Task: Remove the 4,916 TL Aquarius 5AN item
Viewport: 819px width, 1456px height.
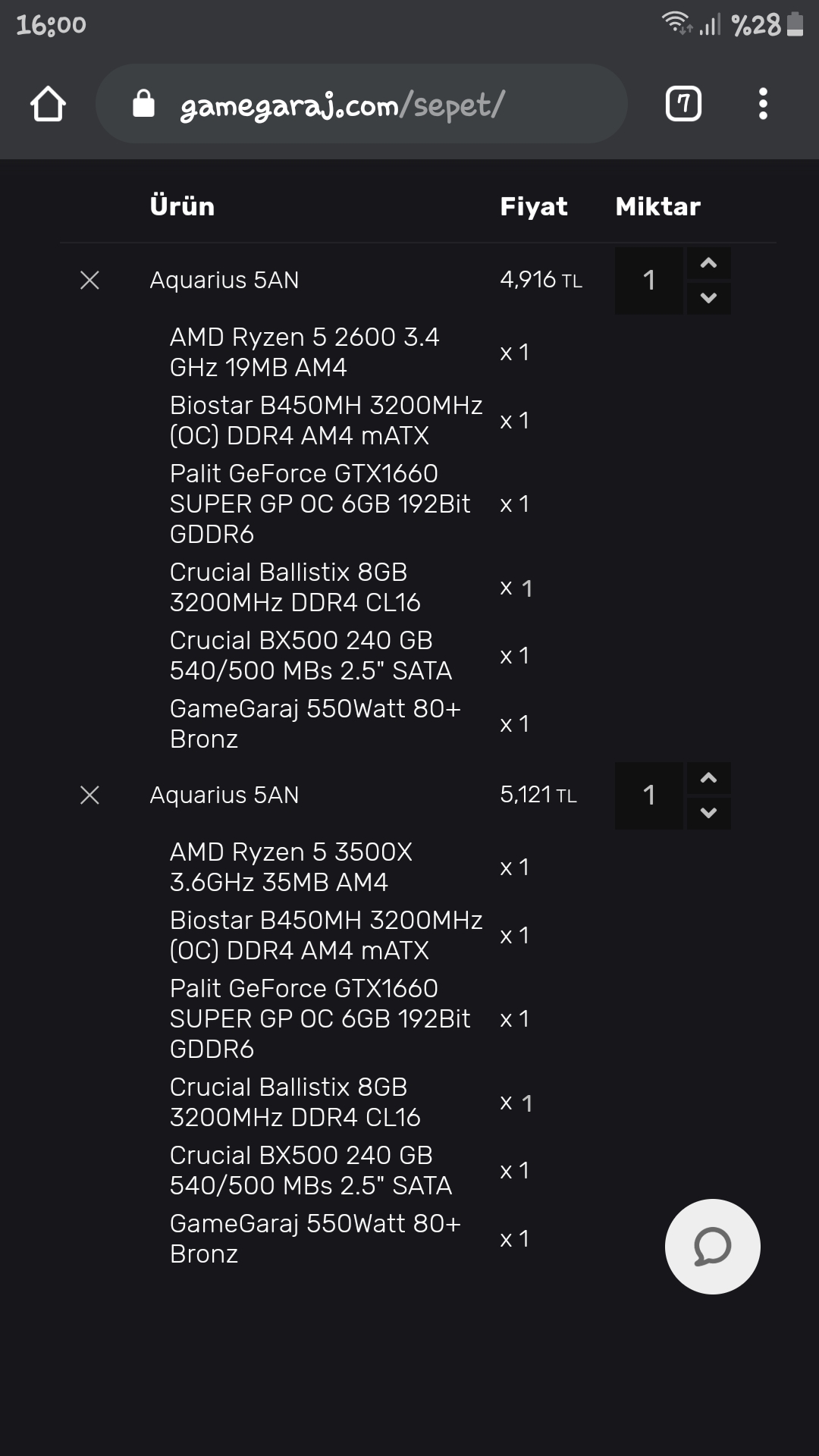Action: pos(89,281)
